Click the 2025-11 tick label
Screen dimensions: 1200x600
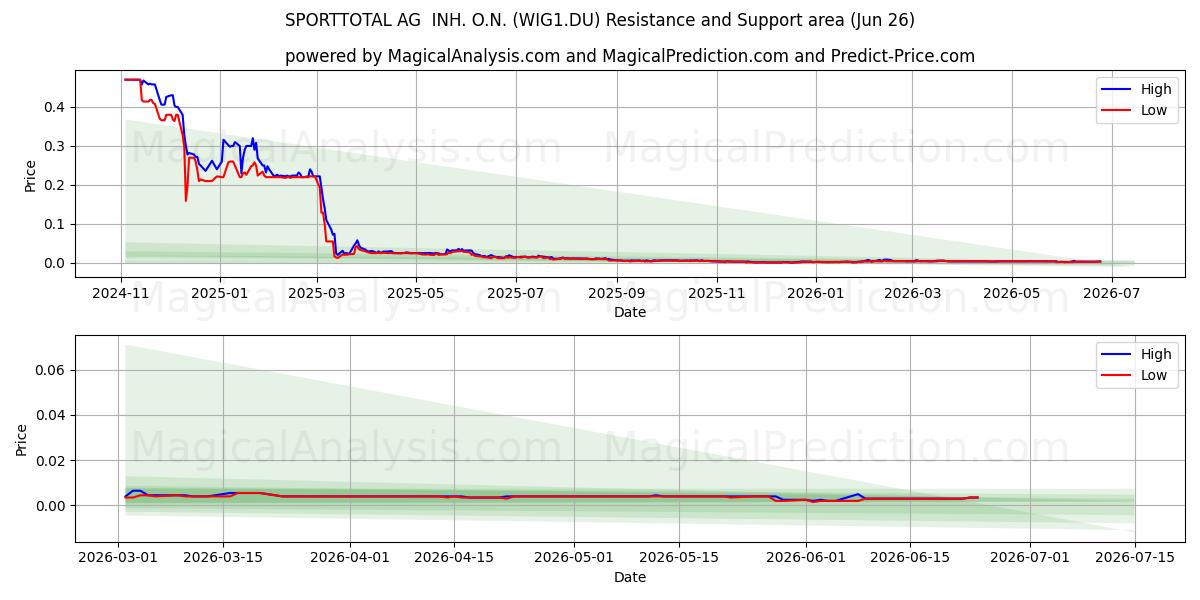coord(718,293)
